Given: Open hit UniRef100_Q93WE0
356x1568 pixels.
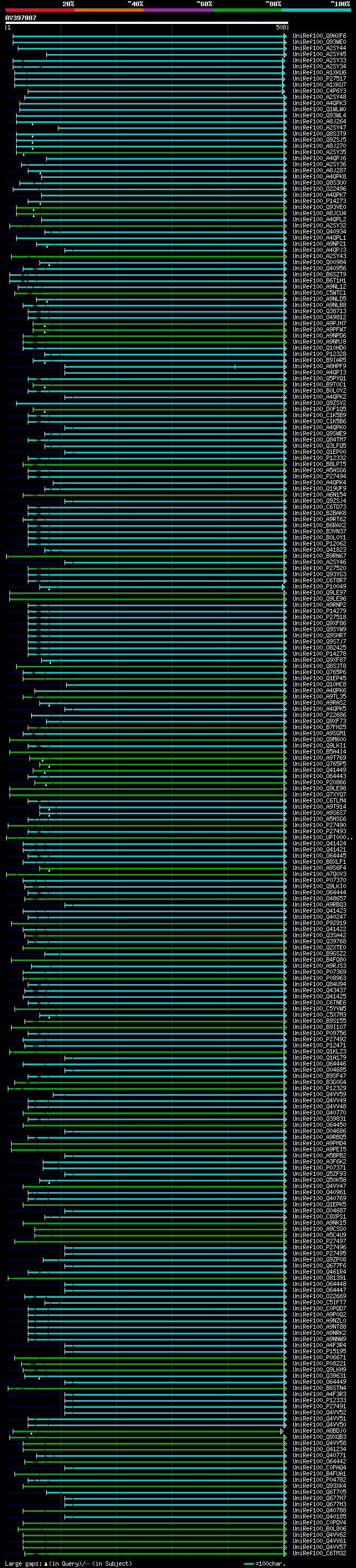Looking at the screenshot, I should 319,42.
